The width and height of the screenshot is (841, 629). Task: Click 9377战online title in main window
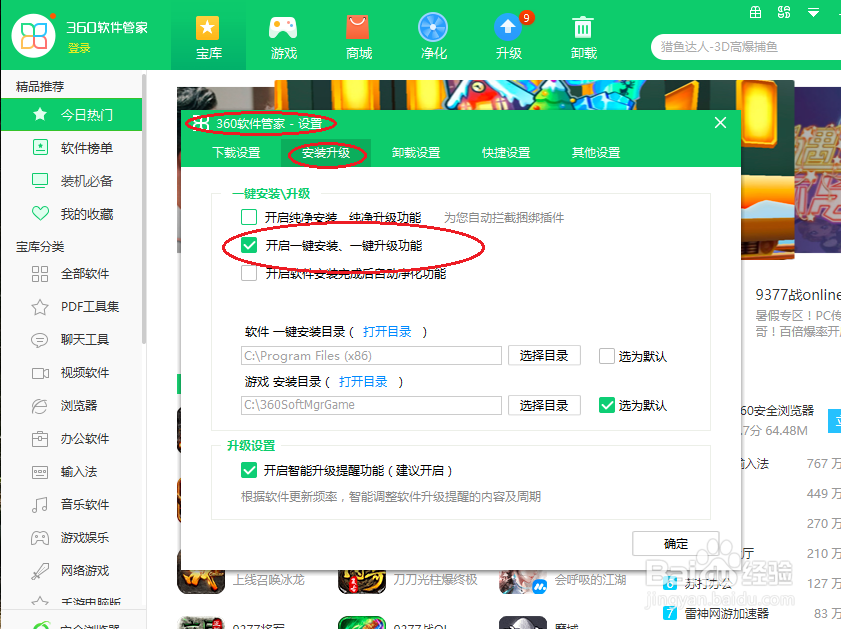pos(798,294)
